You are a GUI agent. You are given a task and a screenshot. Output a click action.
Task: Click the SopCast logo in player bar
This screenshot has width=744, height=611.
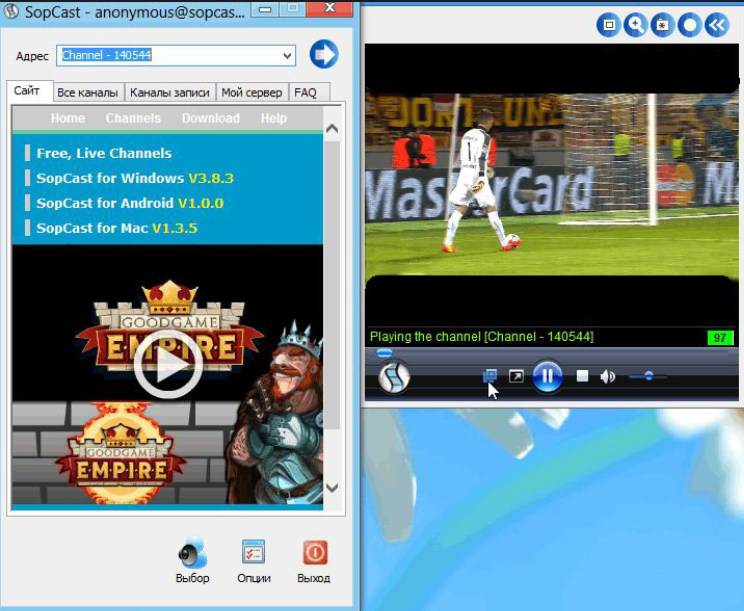[x=395, y=377]
